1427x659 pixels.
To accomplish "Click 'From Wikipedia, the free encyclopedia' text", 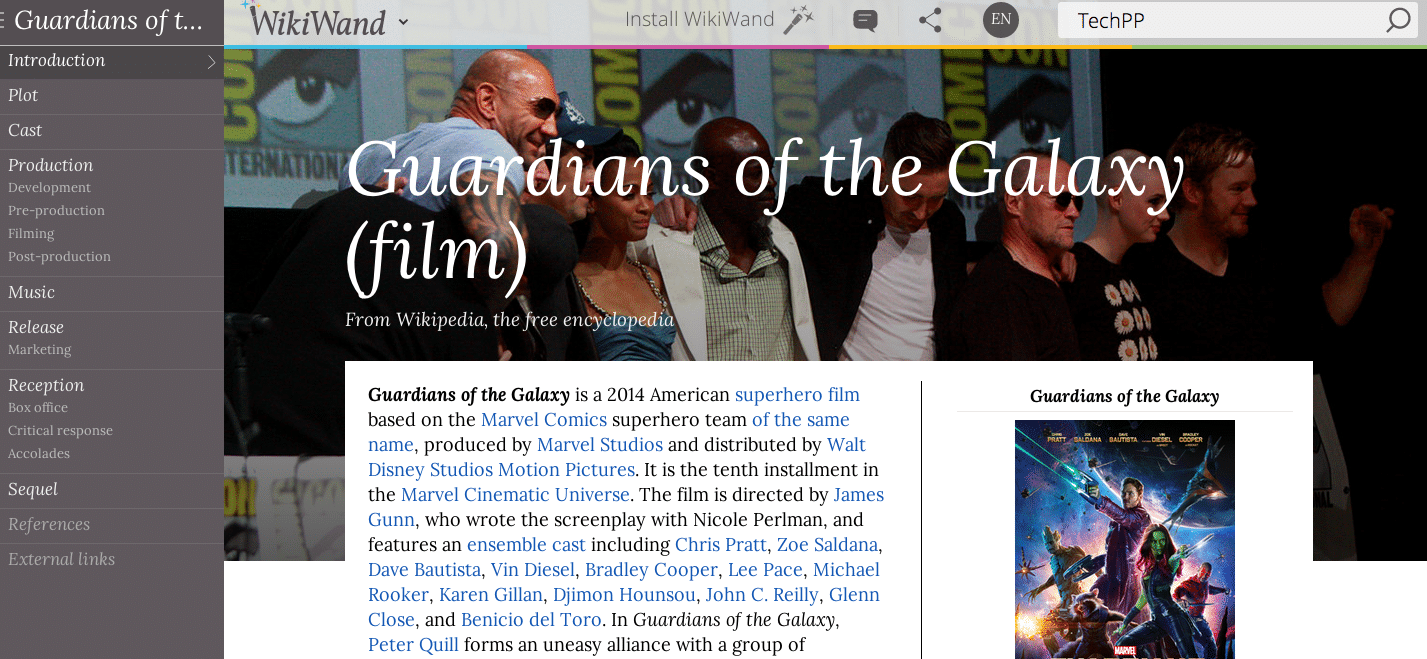I will pyautogui.click(x=509, y=320).
